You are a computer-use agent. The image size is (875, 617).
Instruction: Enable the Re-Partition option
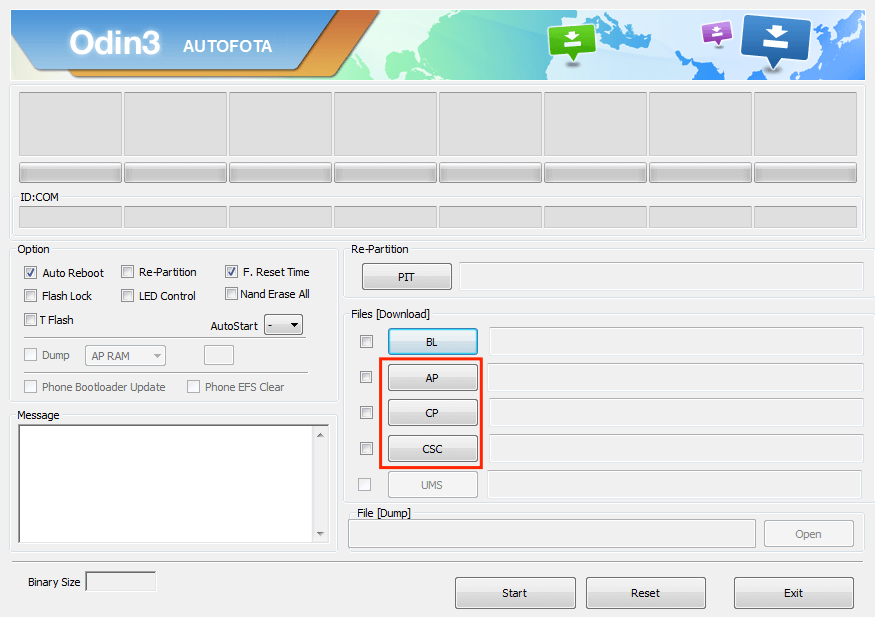pyautogui.click(x=128, y=272)
